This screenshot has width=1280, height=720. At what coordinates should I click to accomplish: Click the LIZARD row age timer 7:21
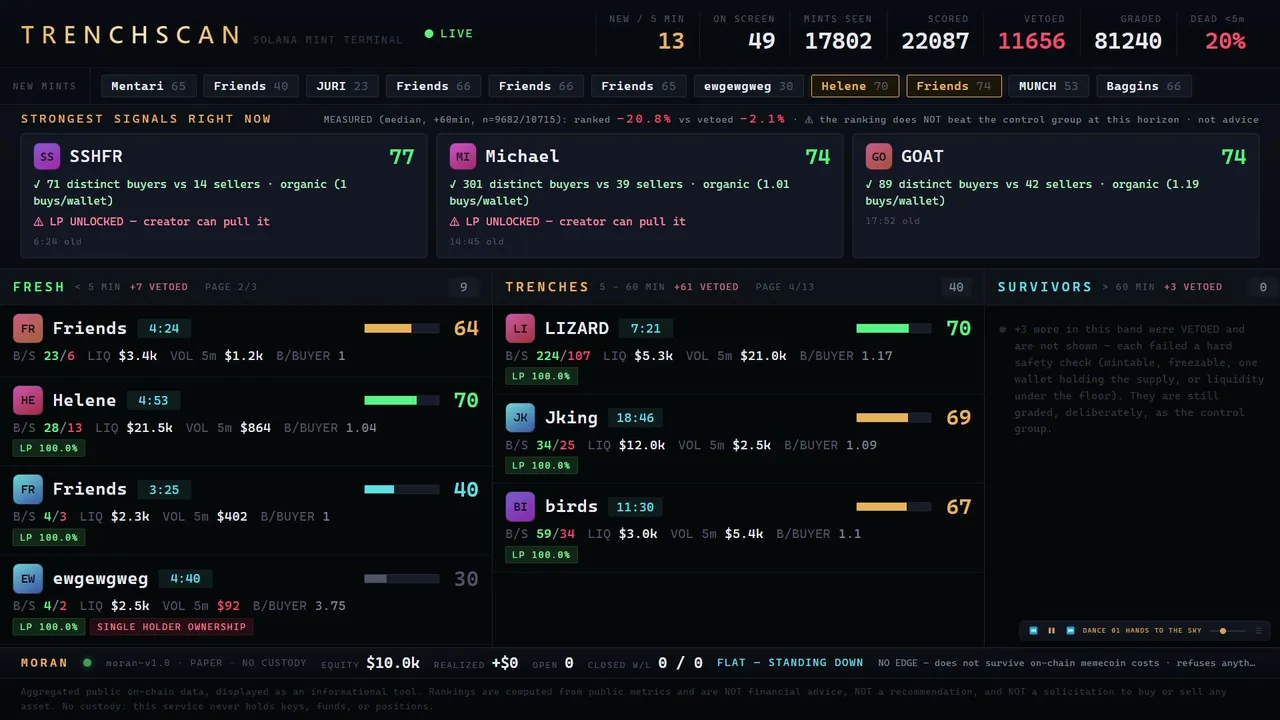645,328
